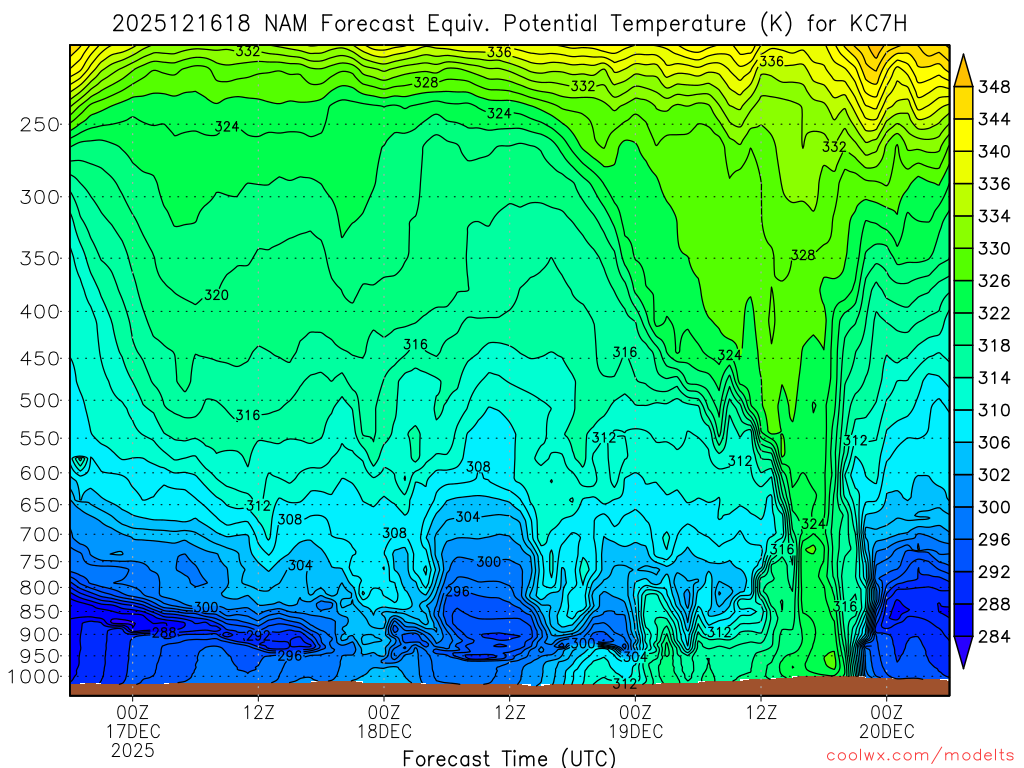The height and width of the screenshot is (768, 1024).
Task: Click the 950 pressure axis label
Action: [x=40, y=656]
